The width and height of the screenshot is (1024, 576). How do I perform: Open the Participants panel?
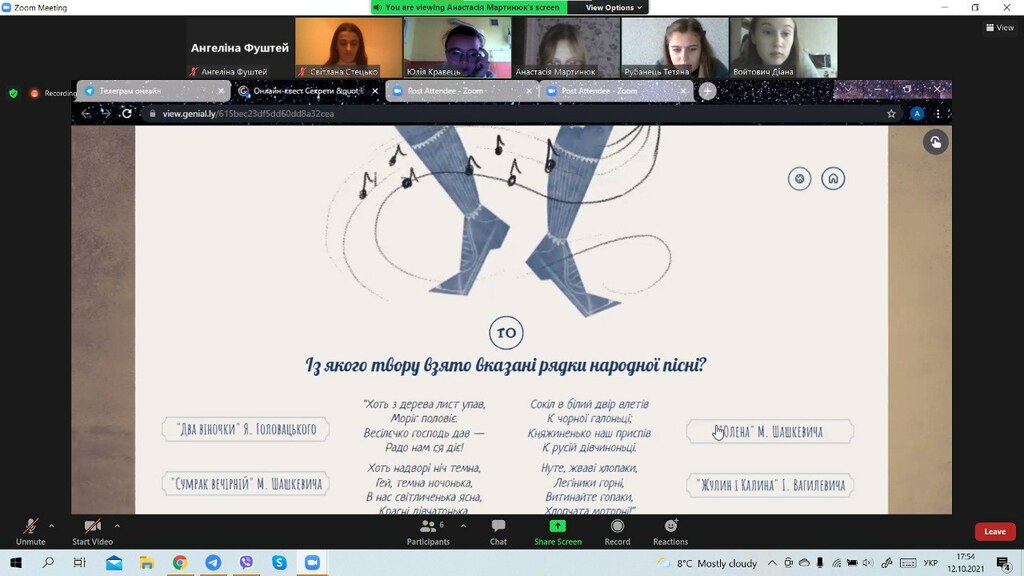[x=428, y=532]
